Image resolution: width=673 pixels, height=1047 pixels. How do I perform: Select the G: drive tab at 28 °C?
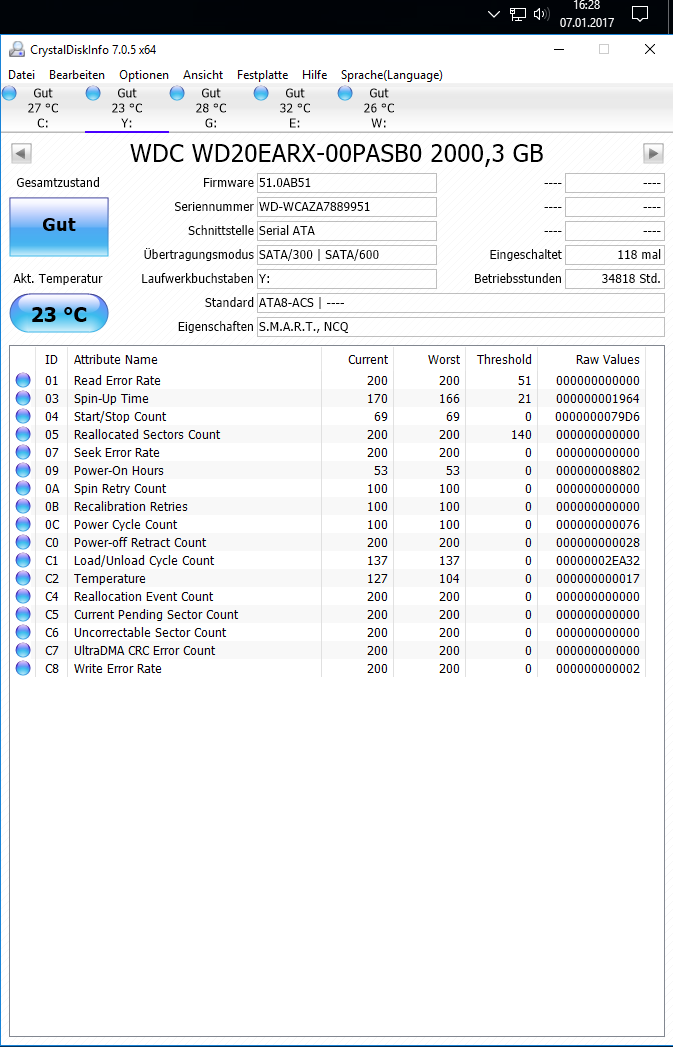click(211, 108)
